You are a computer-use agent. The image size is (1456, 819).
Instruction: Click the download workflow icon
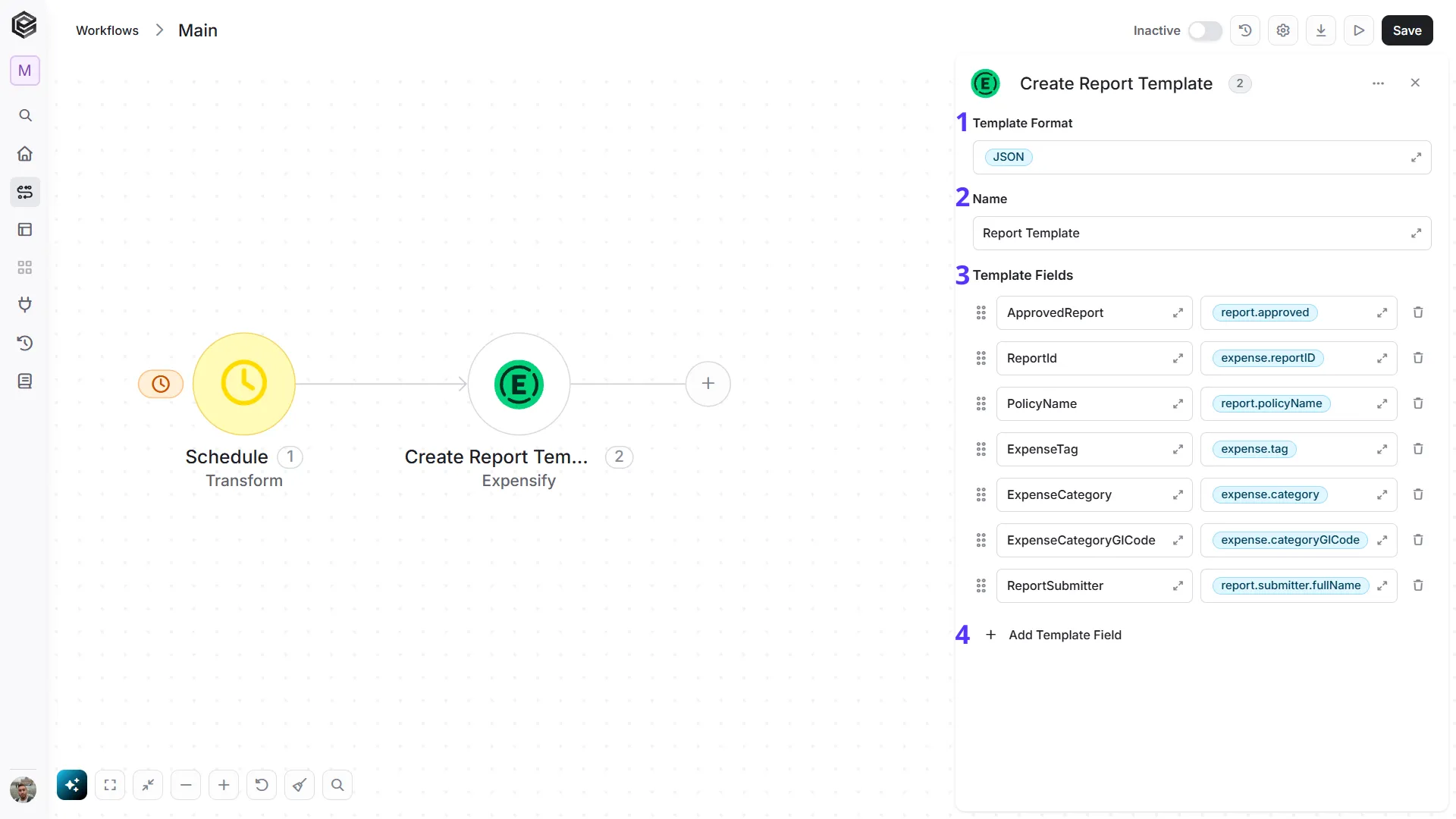point(1321,30)
